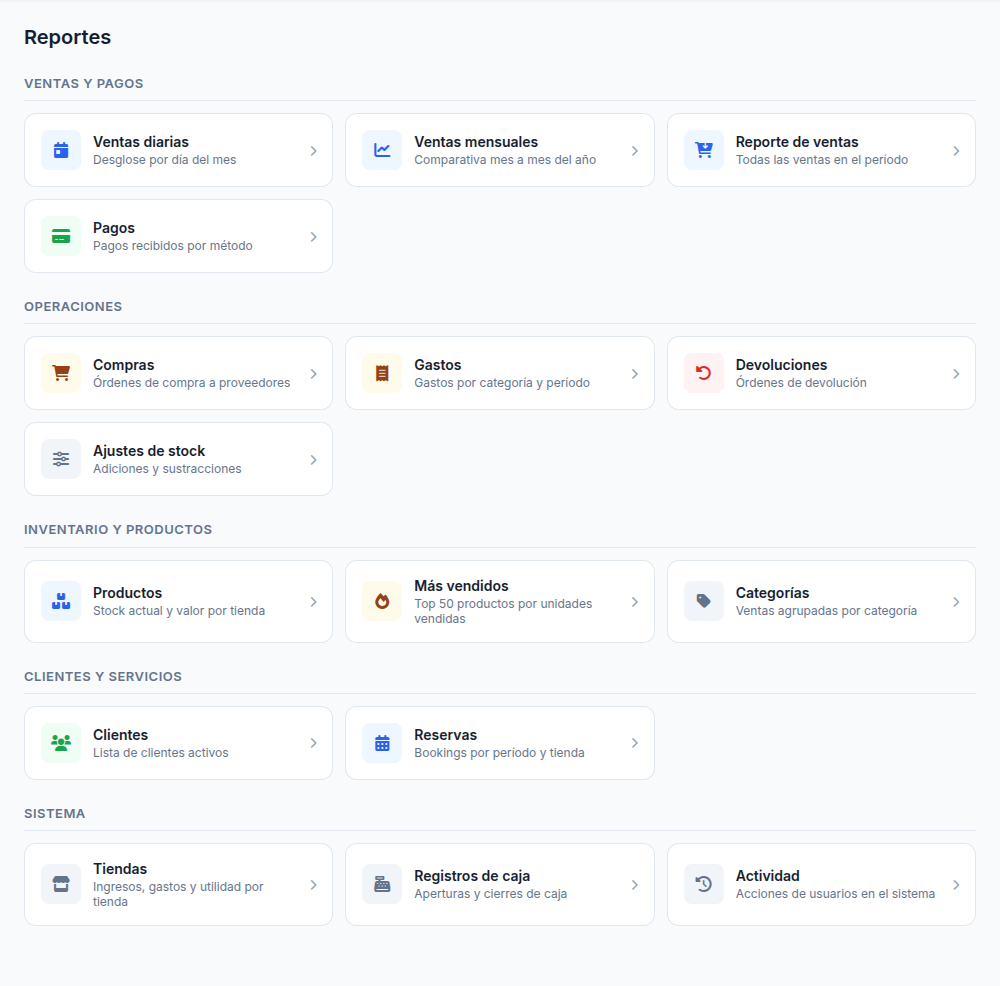Open the Reporte de ventas title link

797,142
